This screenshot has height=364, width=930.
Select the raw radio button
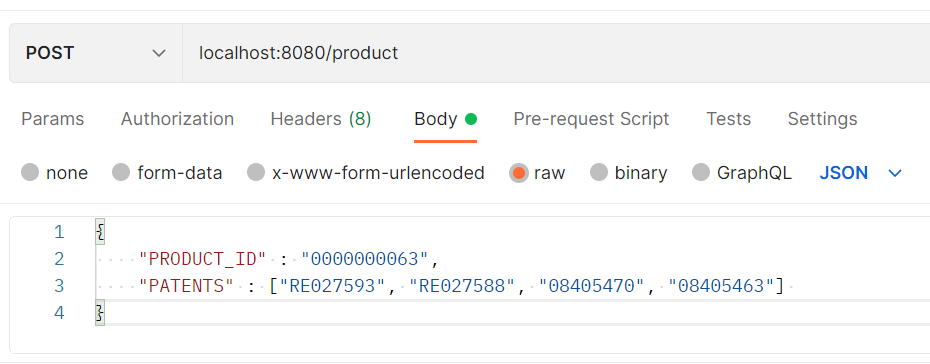518,173
